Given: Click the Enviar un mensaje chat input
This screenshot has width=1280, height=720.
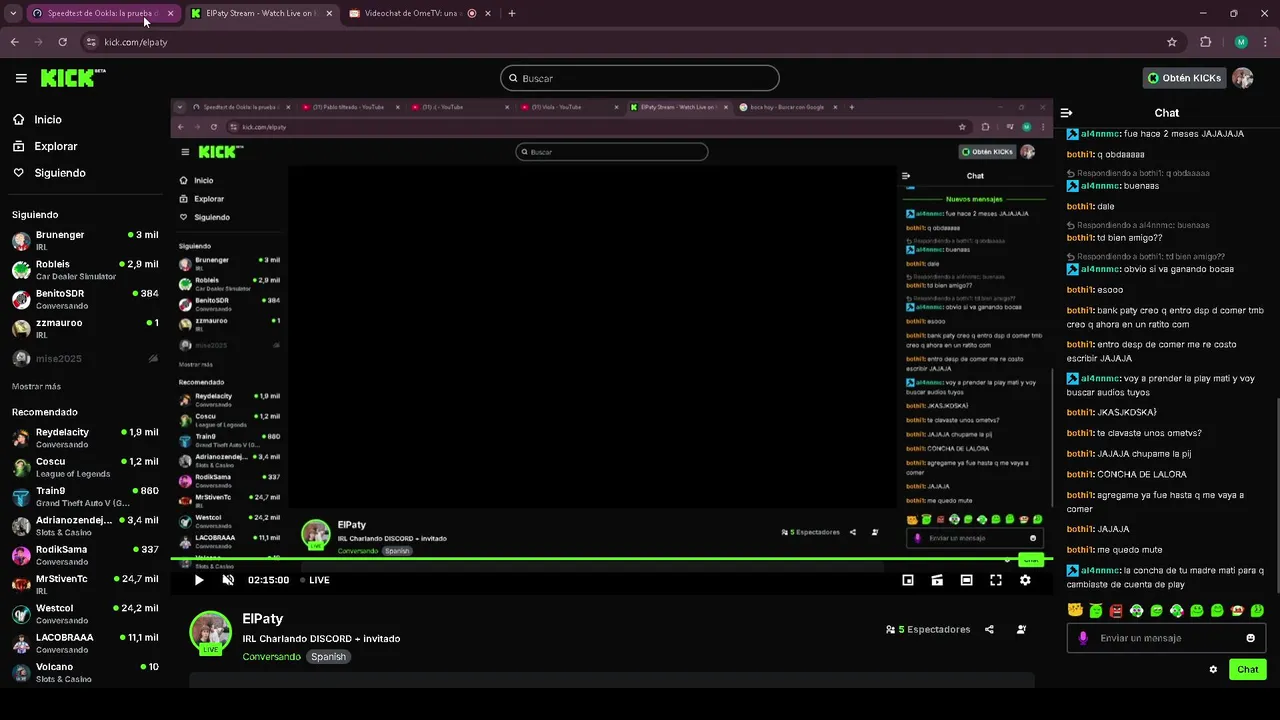Looking at the screenshot, I should coord(1166,638).
